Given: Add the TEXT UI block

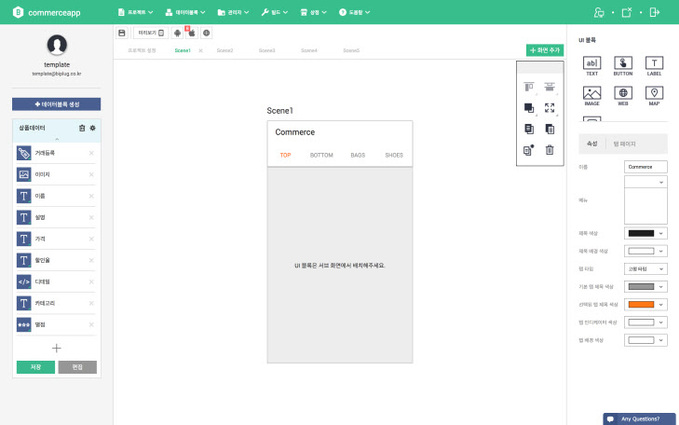Looking at the screenshot, I should coord(592,66).
